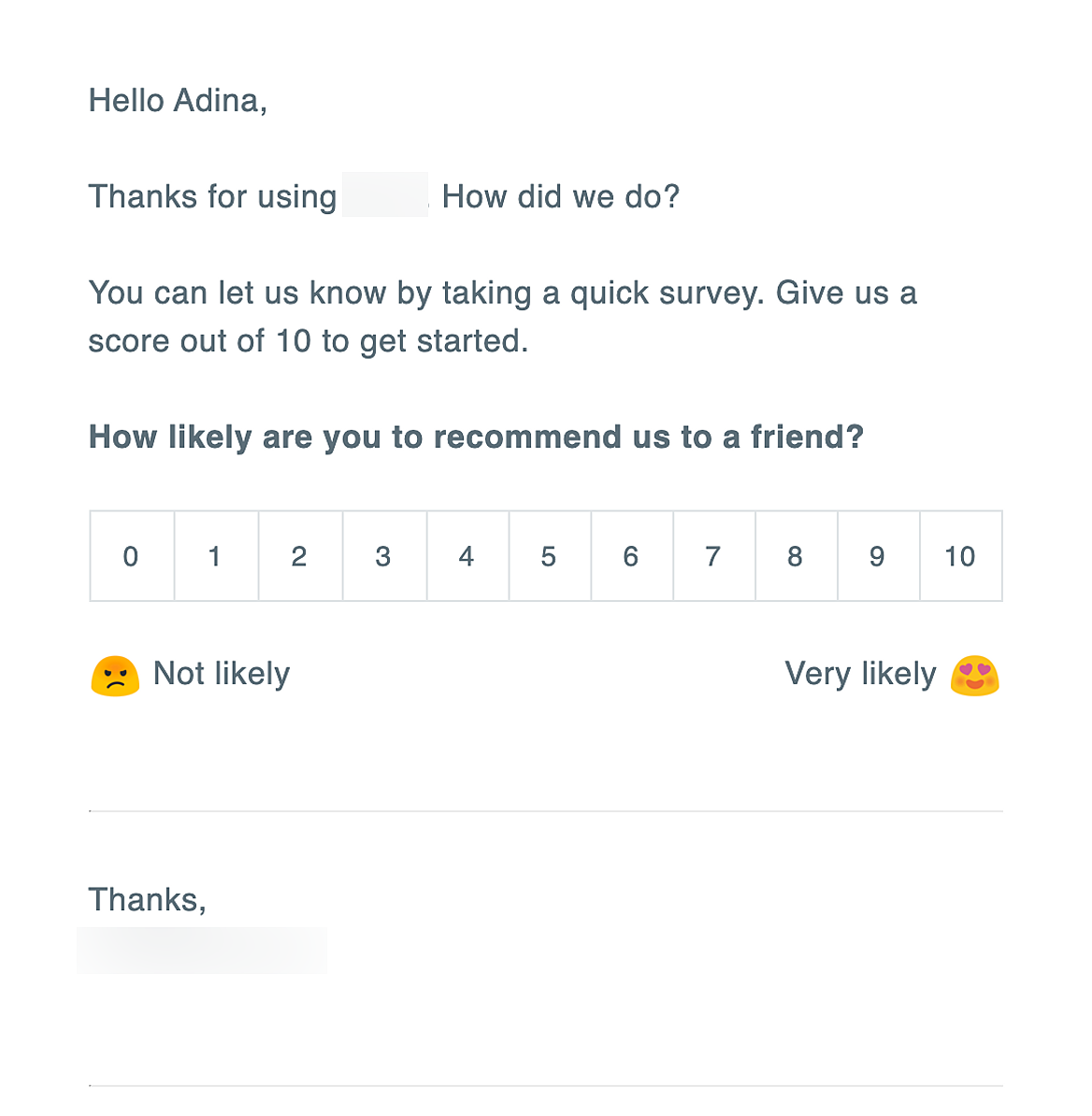Click the greeting line 'Hello Adina'
Screen dimensions: 1092x1116
178,100
